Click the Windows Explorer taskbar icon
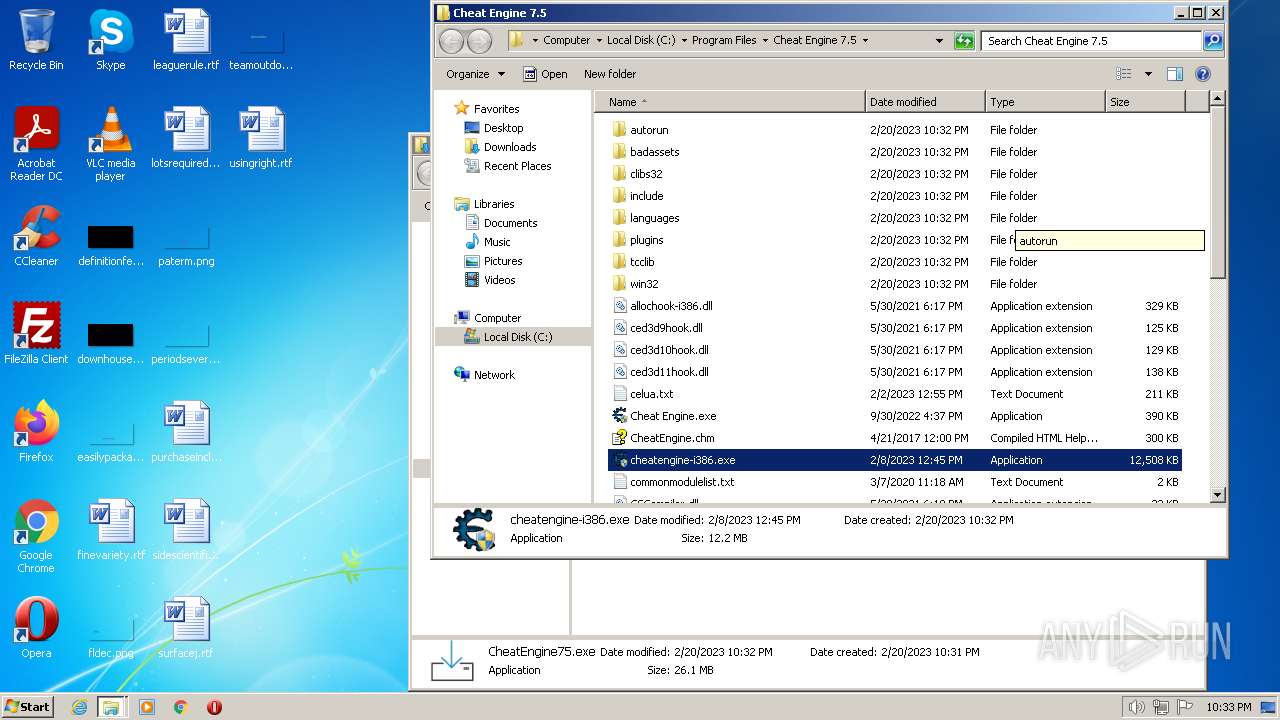This screenshot has width=1280, height=720. (x=111, y=707)
